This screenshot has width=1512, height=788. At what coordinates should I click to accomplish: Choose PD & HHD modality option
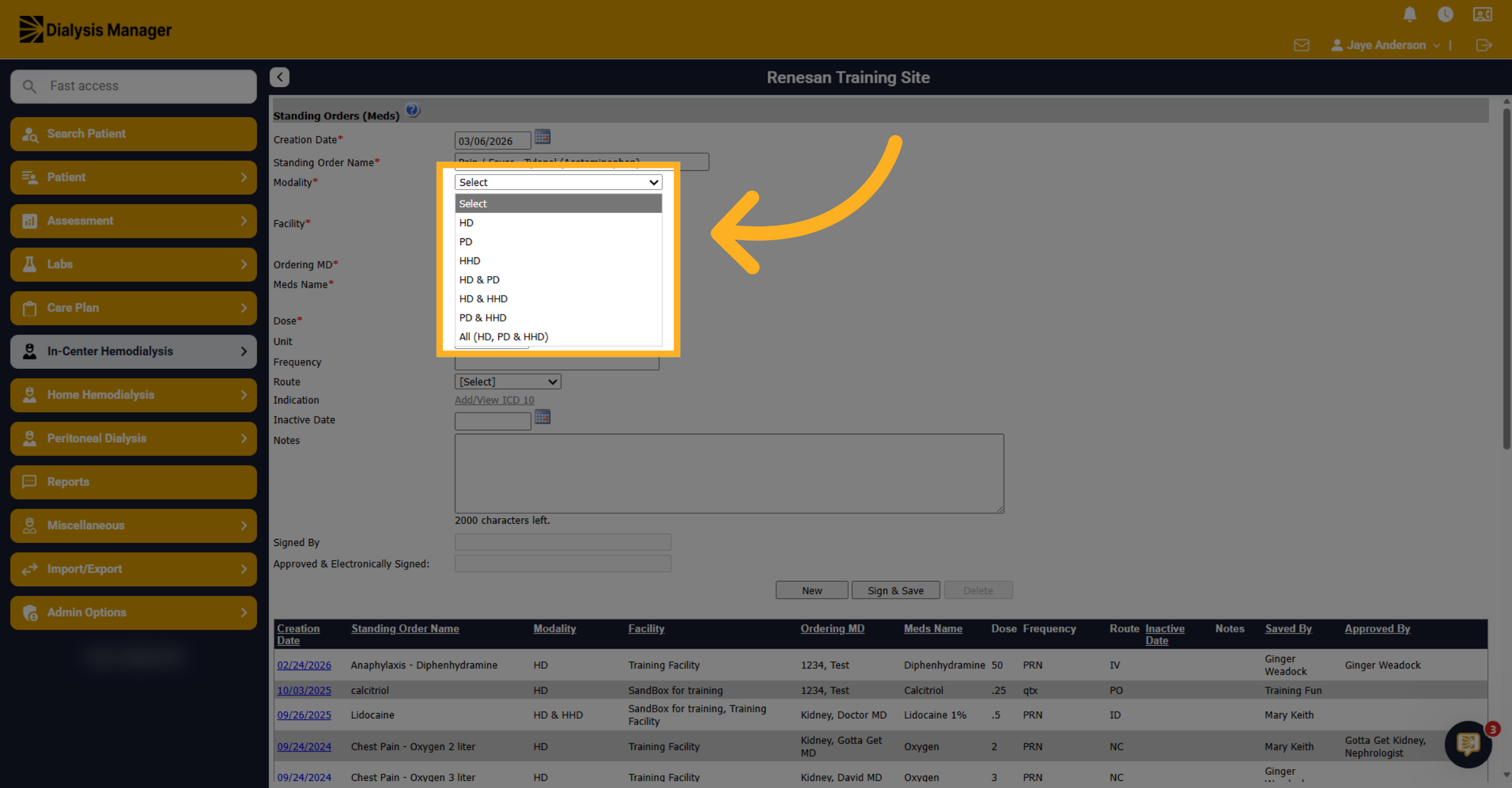[x=558, y=317]
